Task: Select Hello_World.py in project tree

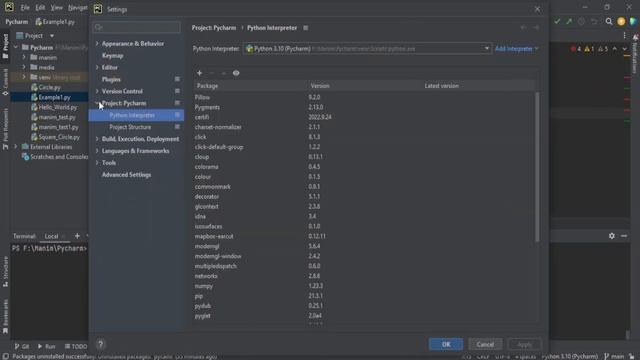Action: 58,107
